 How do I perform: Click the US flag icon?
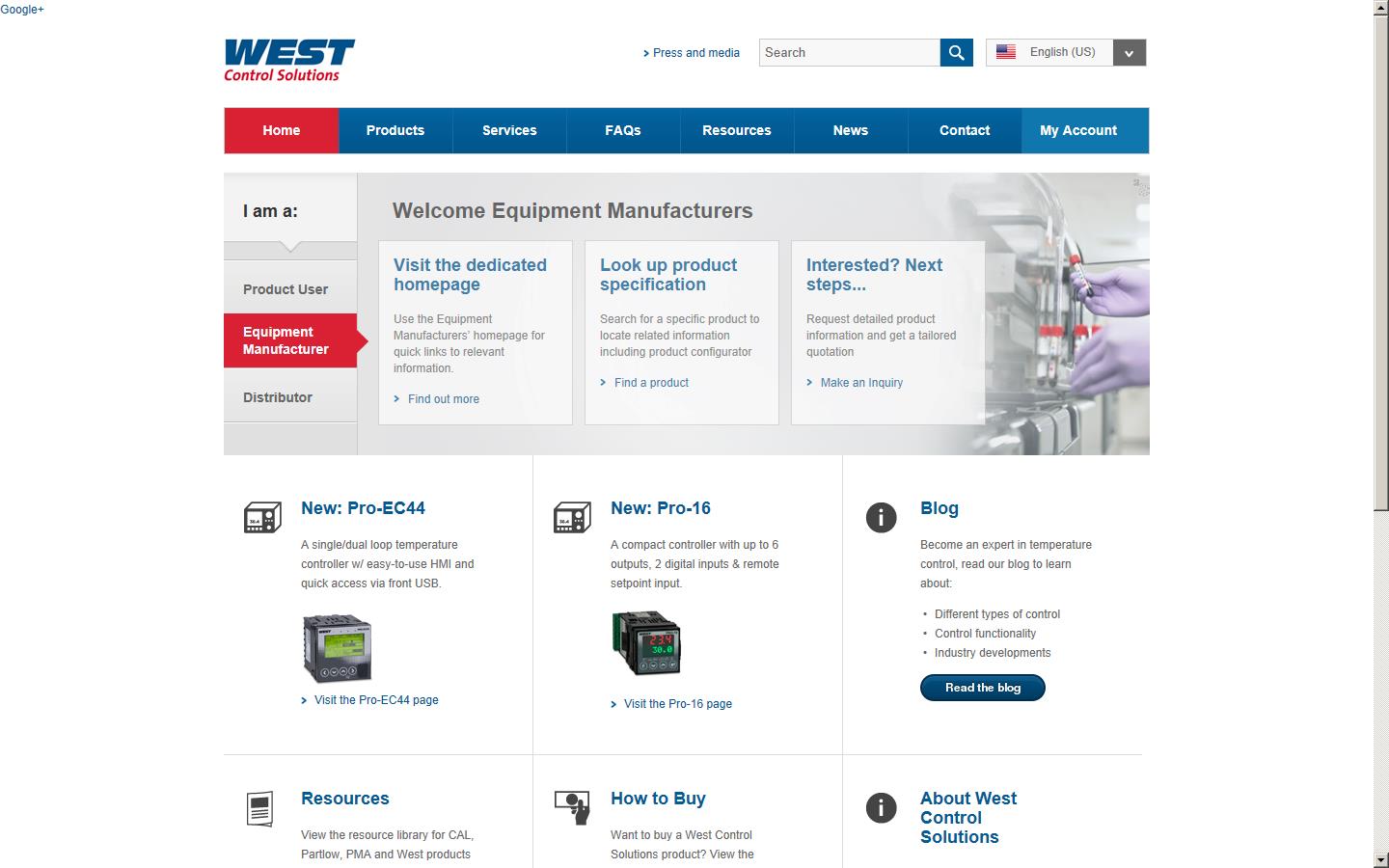(x=1006, y=52)
